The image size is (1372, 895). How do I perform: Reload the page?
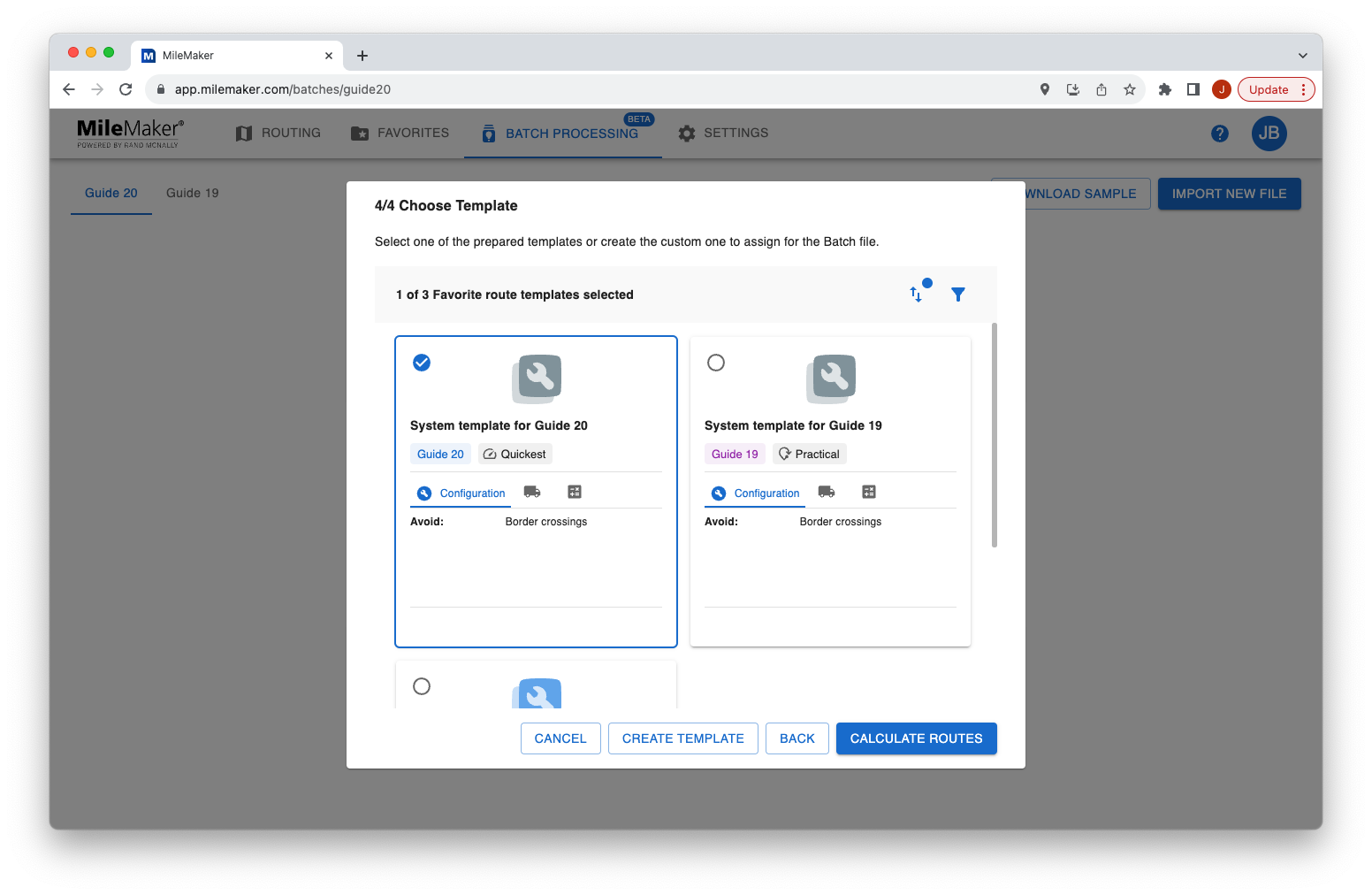(126, 89)
